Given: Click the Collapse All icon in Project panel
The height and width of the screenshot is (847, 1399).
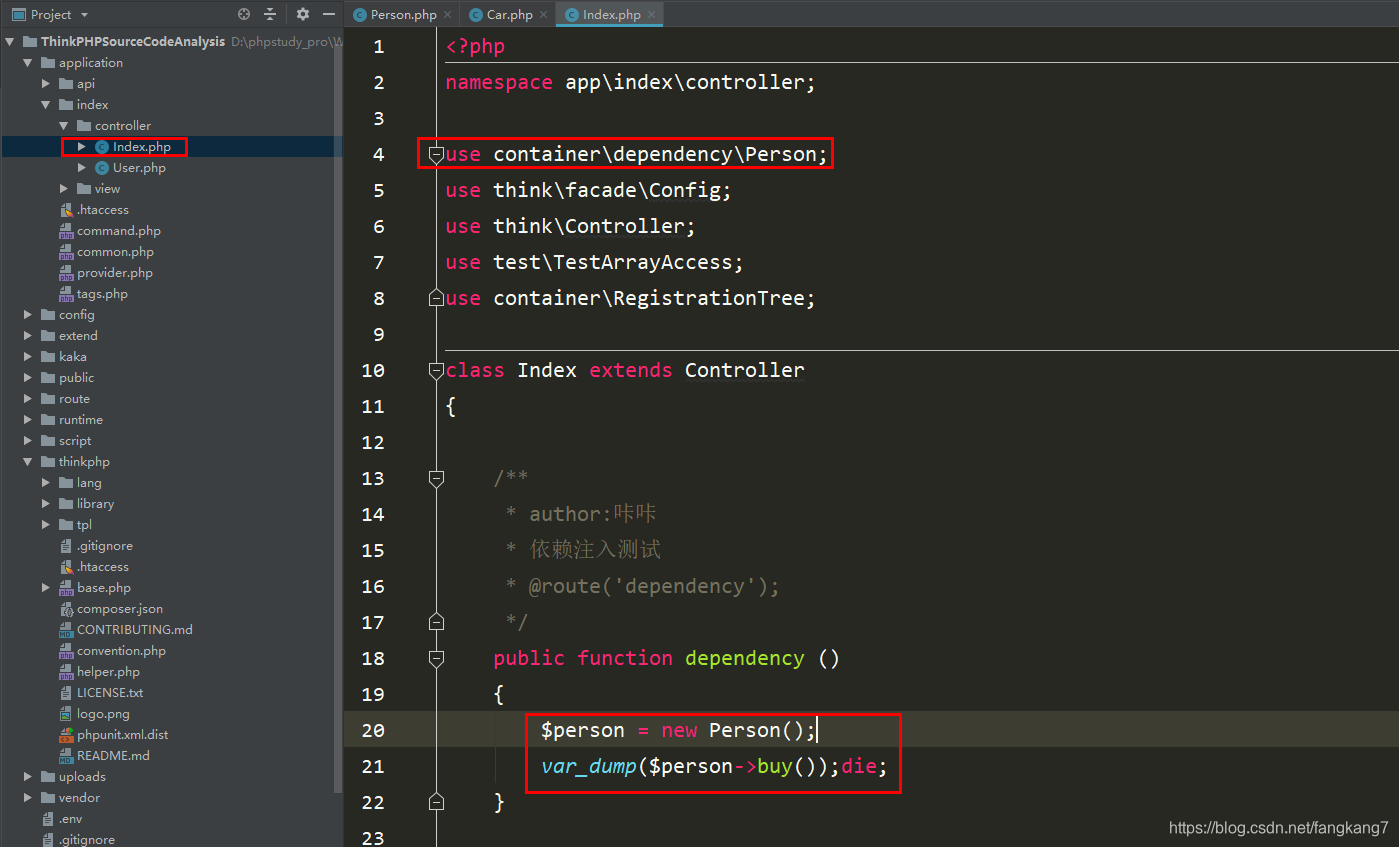Looking at the screenshot, I should 270,14.
